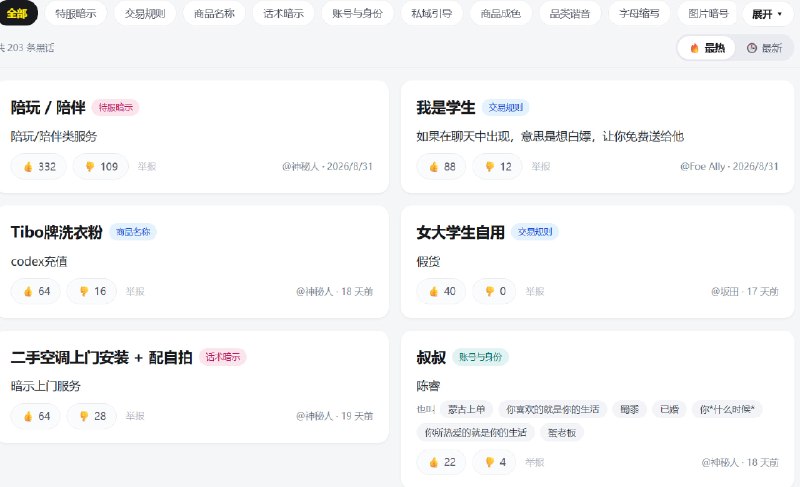Click the 陈睿 description text
This screenshot has height=487, width=800.
click(x=428, y=386)
